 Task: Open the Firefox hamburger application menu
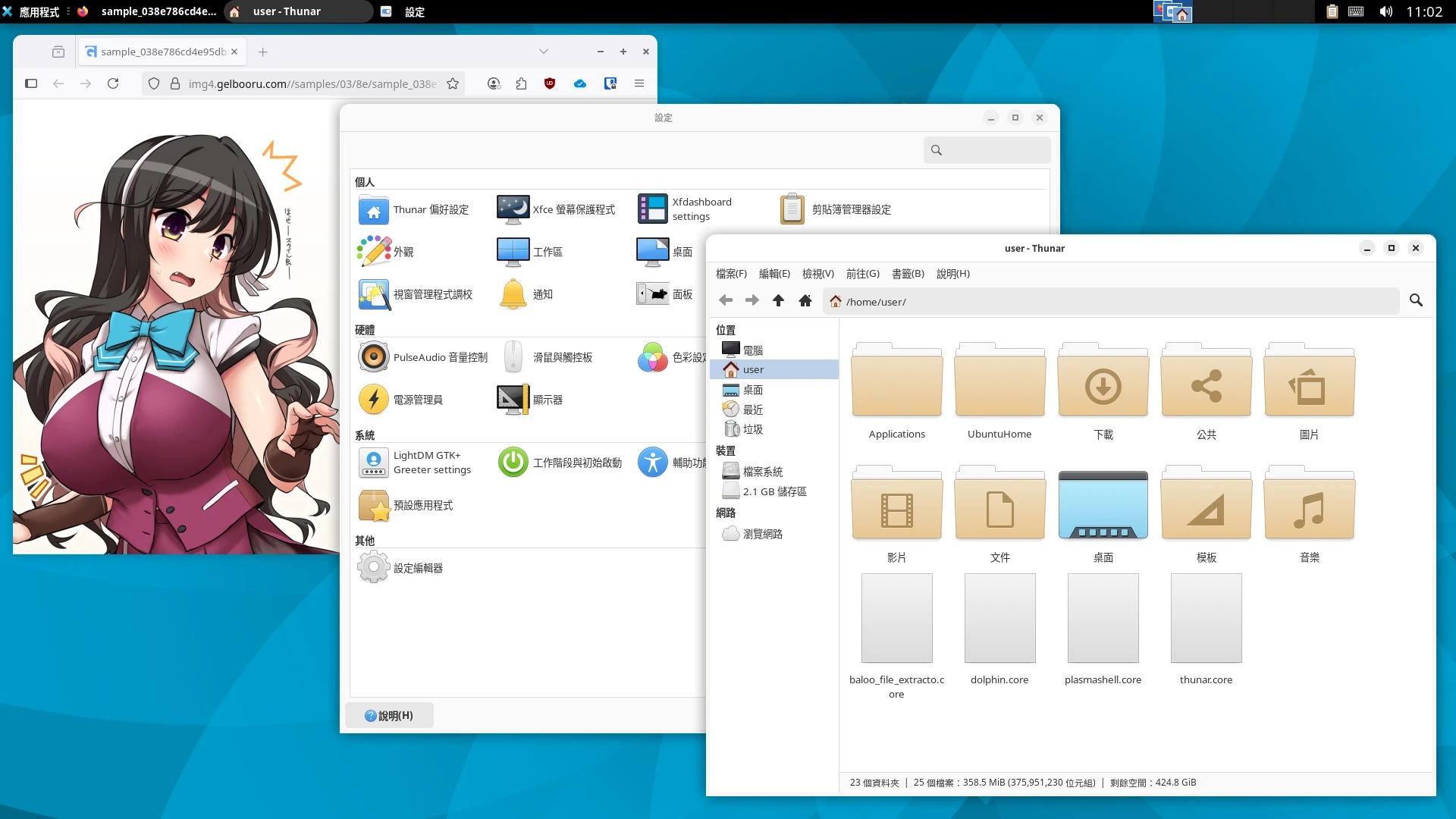pos(639,83)
